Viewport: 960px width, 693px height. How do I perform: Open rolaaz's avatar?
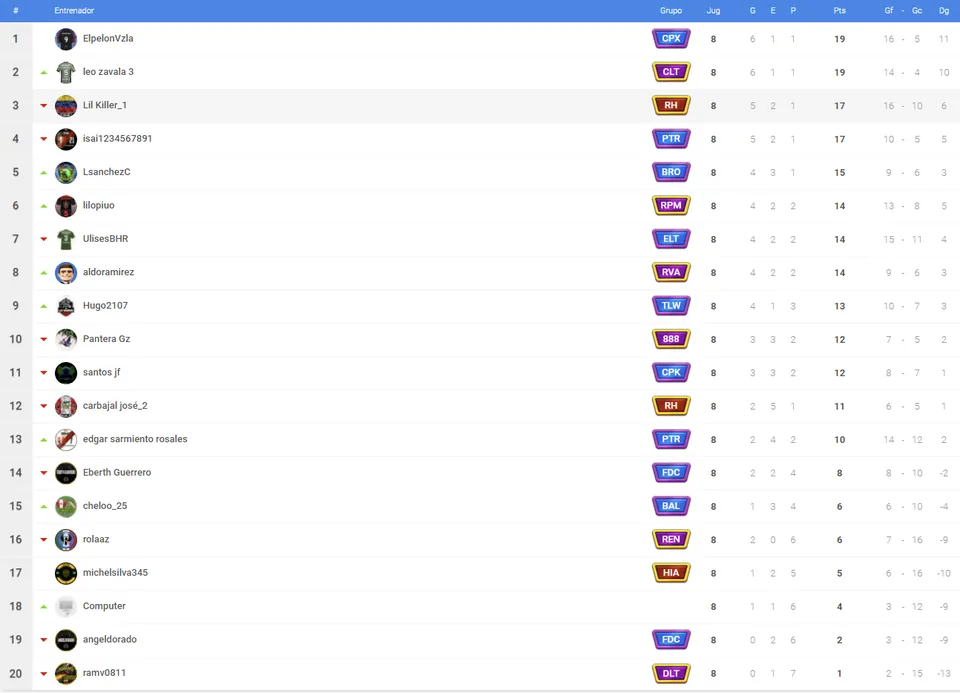pos(66,539)
